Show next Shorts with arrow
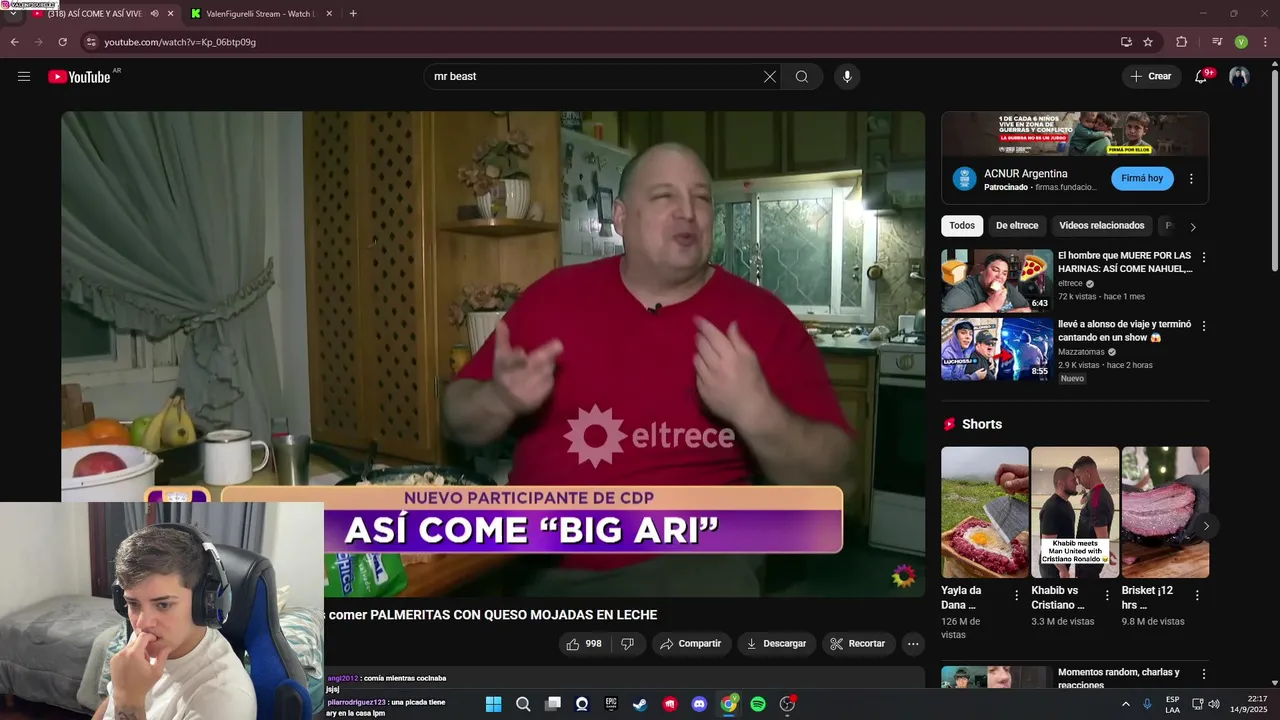Image resolution: width=1280 pixels, height=720 pixels. 1206,526
